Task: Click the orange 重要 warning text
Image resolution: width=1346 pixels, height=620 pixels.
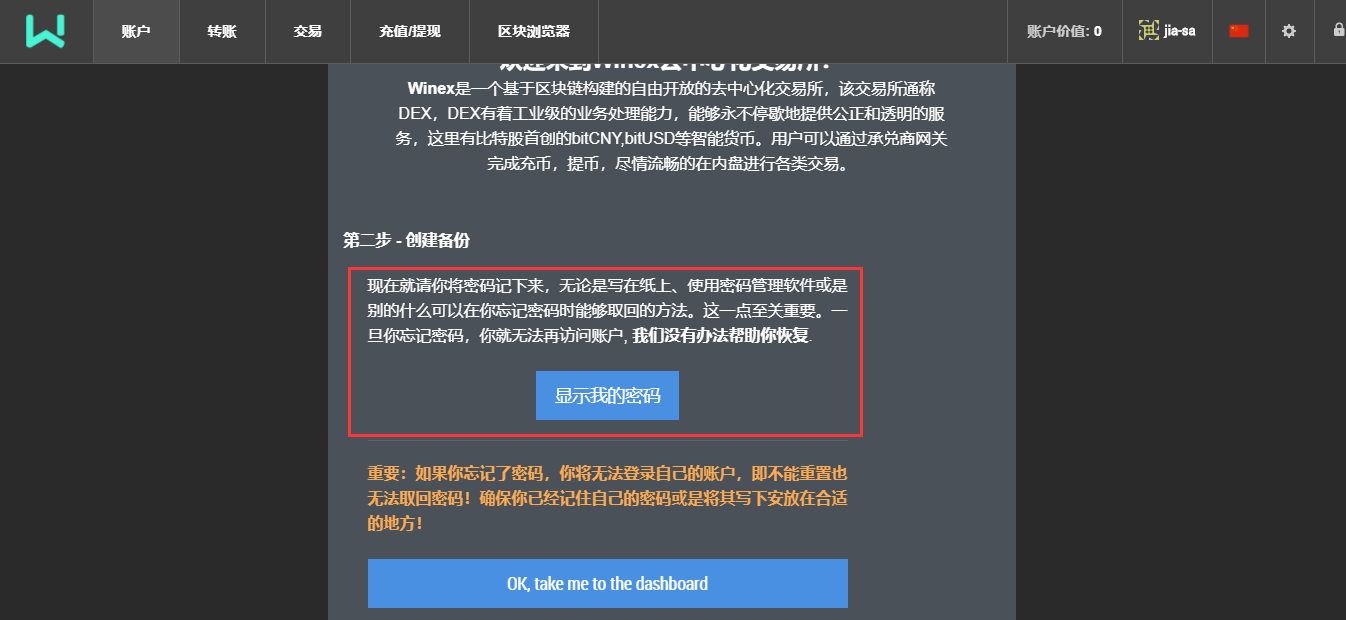Action: click(x=607, y=497)
